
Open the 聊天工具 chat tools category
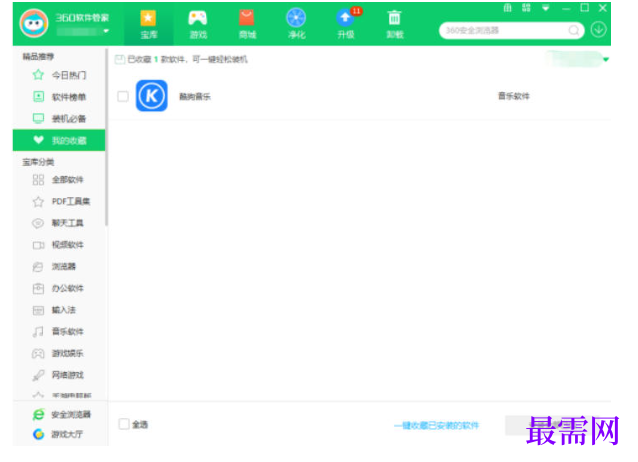[59, 223]
